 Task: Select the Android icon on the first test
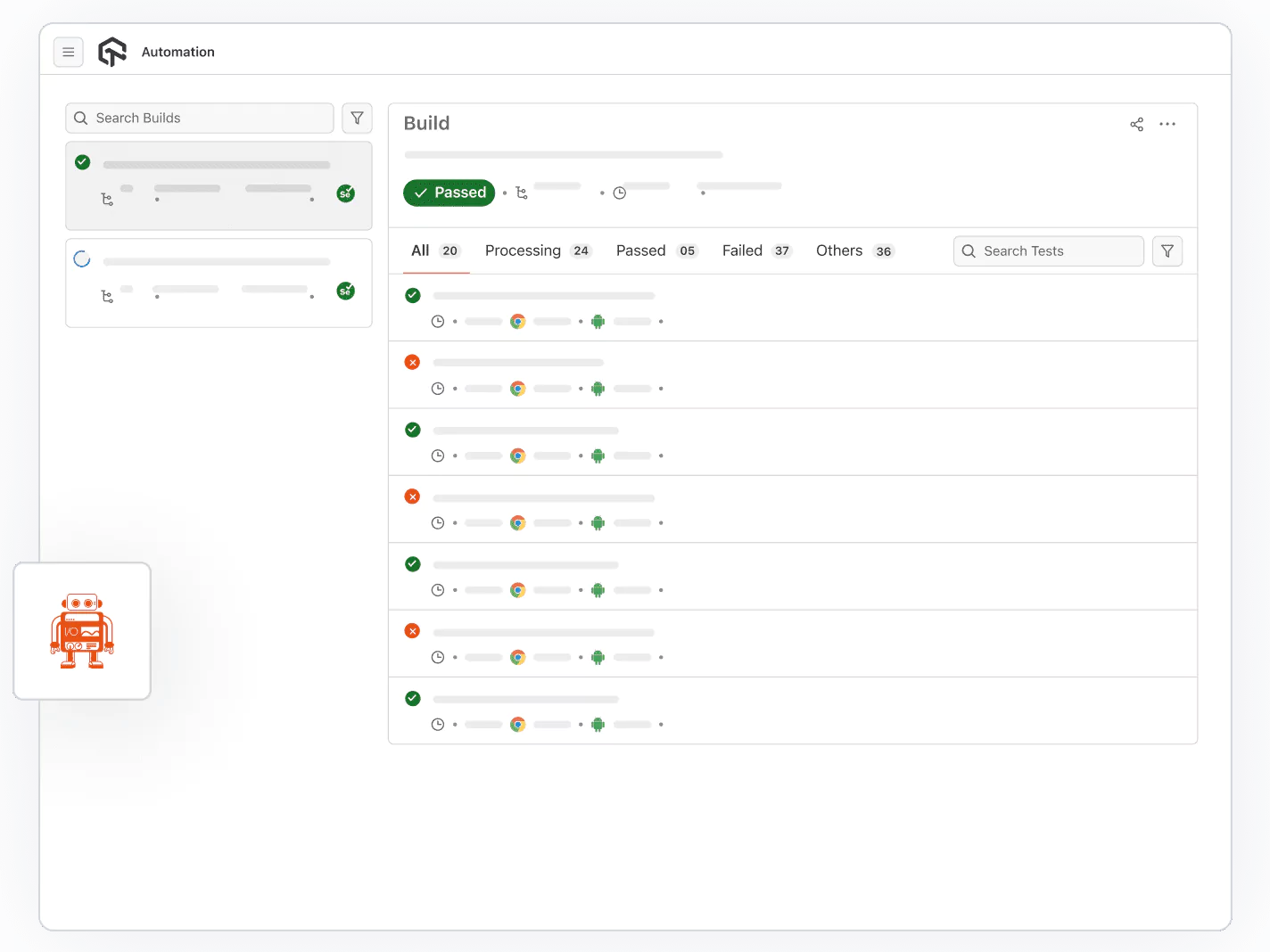pos(598,321)
